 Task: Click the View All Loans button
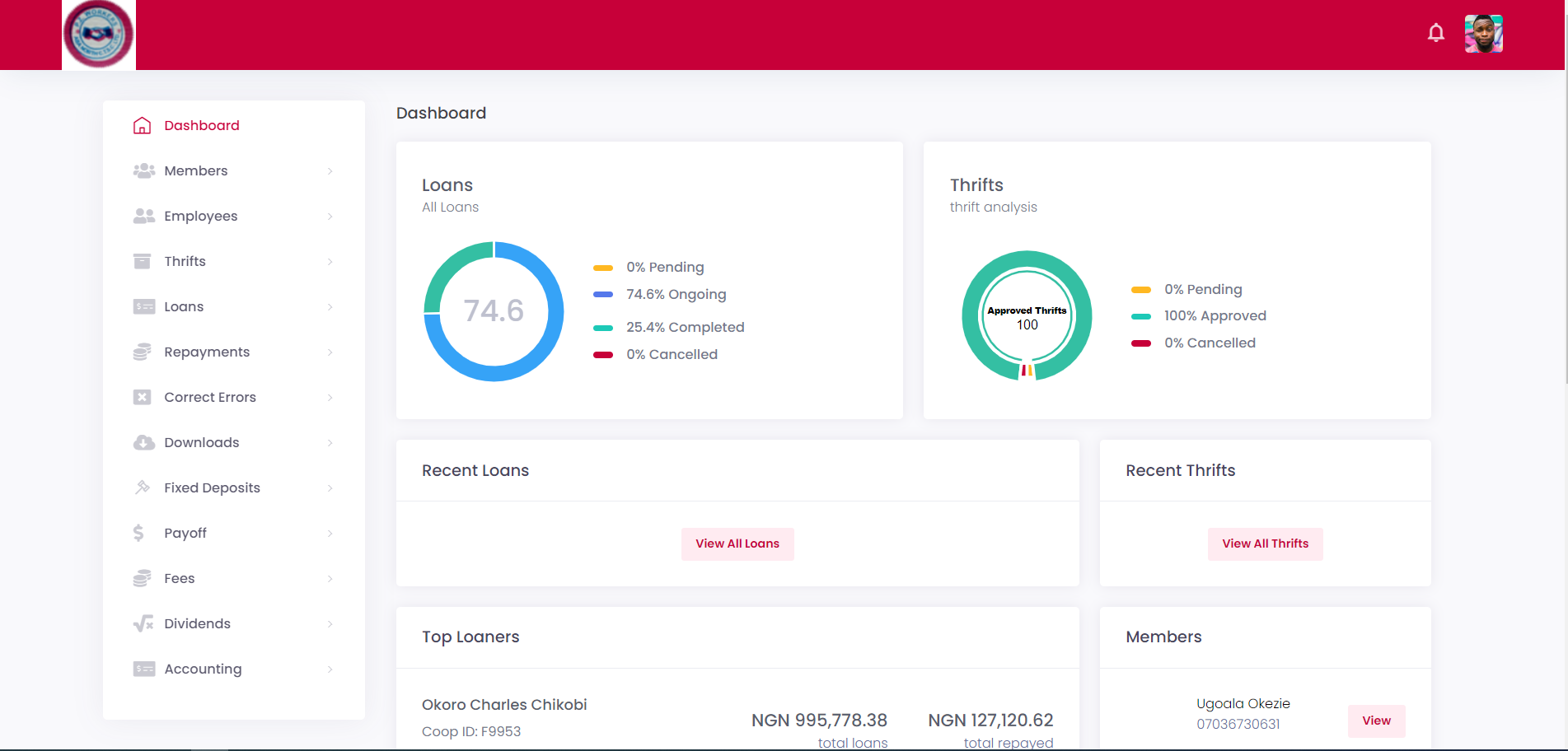pyautogui.click(x=737, y=543)
